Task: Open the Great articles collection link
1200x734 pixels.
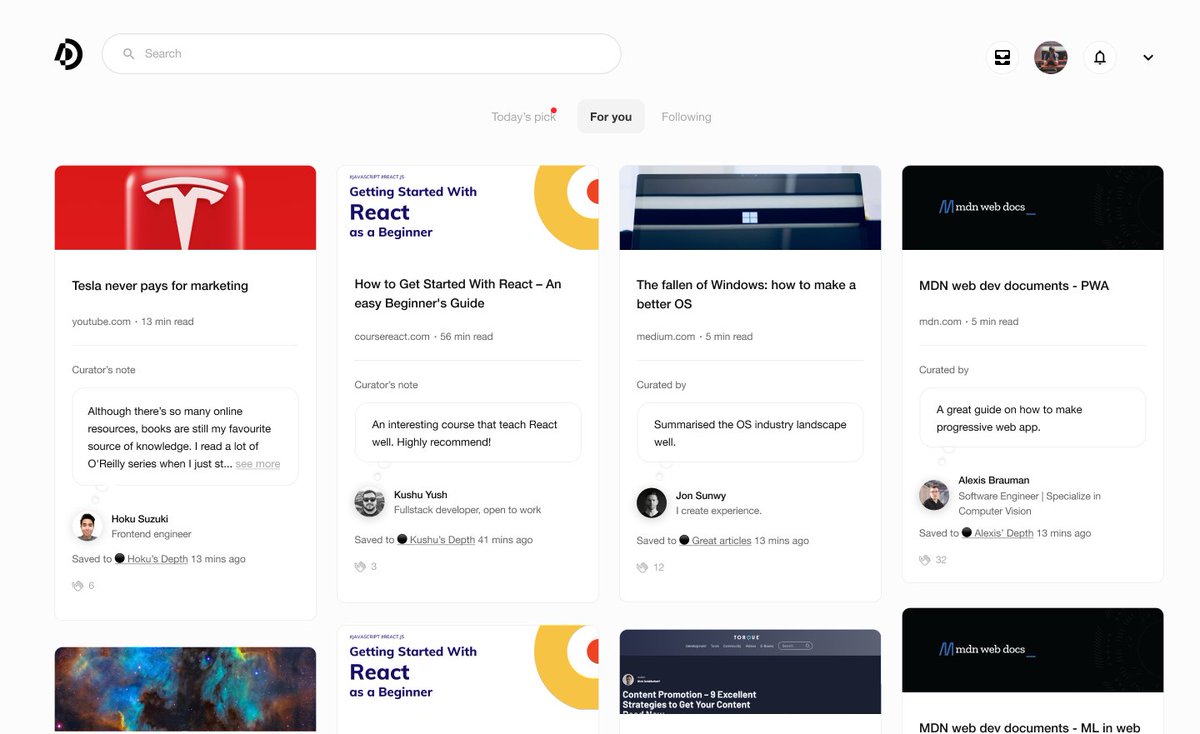Action: 721,541
